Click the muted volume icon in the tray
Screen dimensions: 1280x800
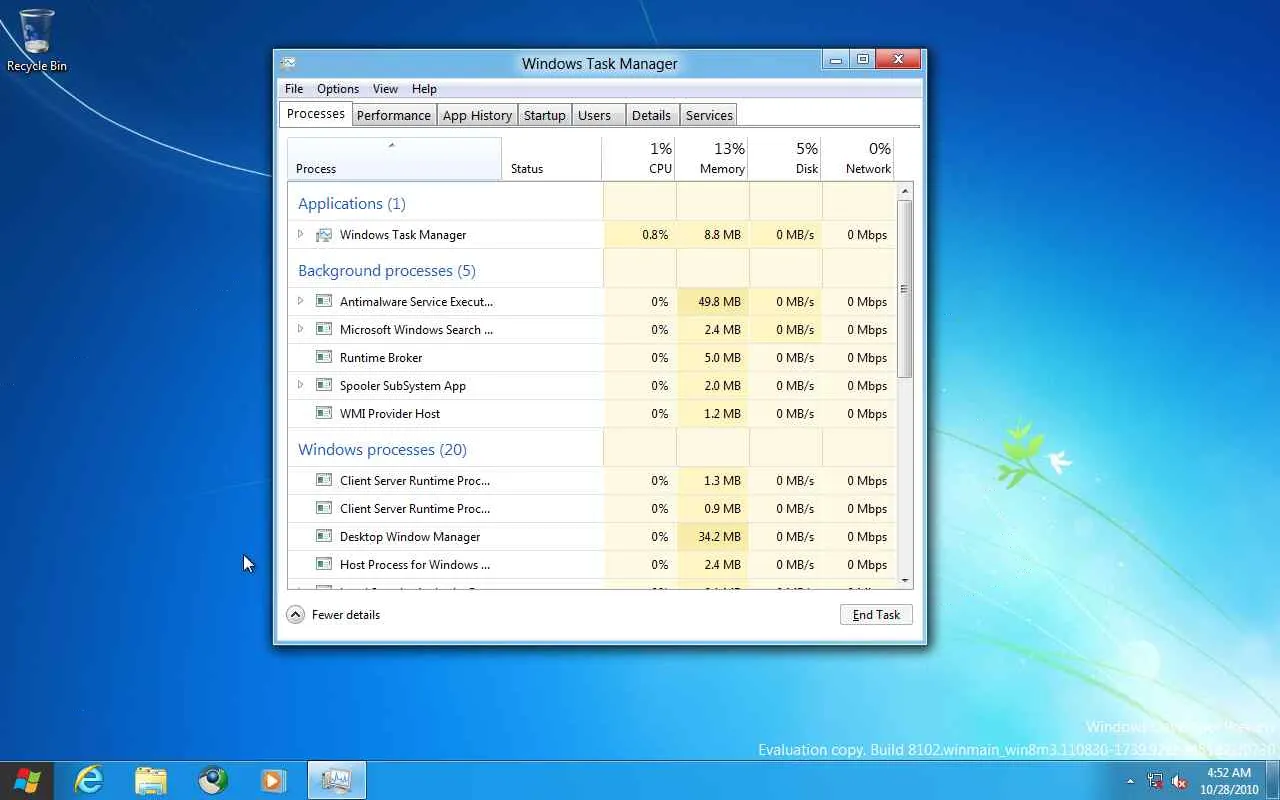coord(1179,781)
